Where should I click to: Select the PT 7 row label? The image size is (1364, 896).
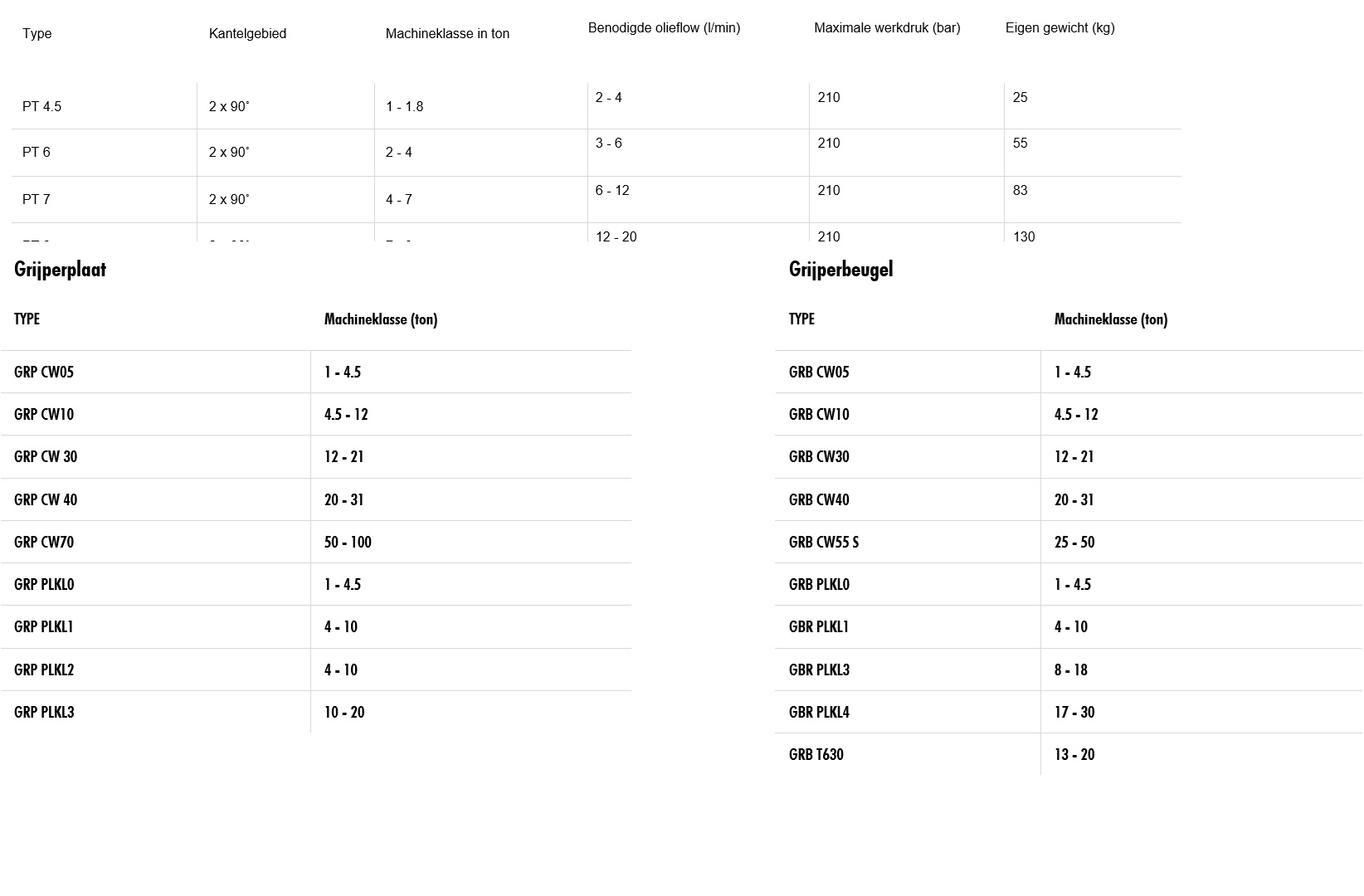click(x=37, y=200)
